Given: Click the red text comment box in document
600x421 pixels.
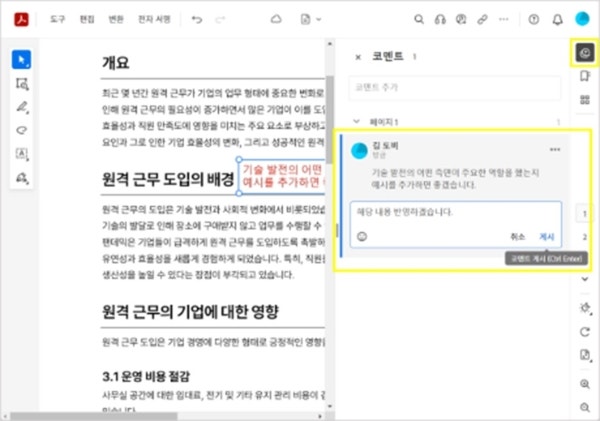Looking at the screenshot, I should [282, 176].
